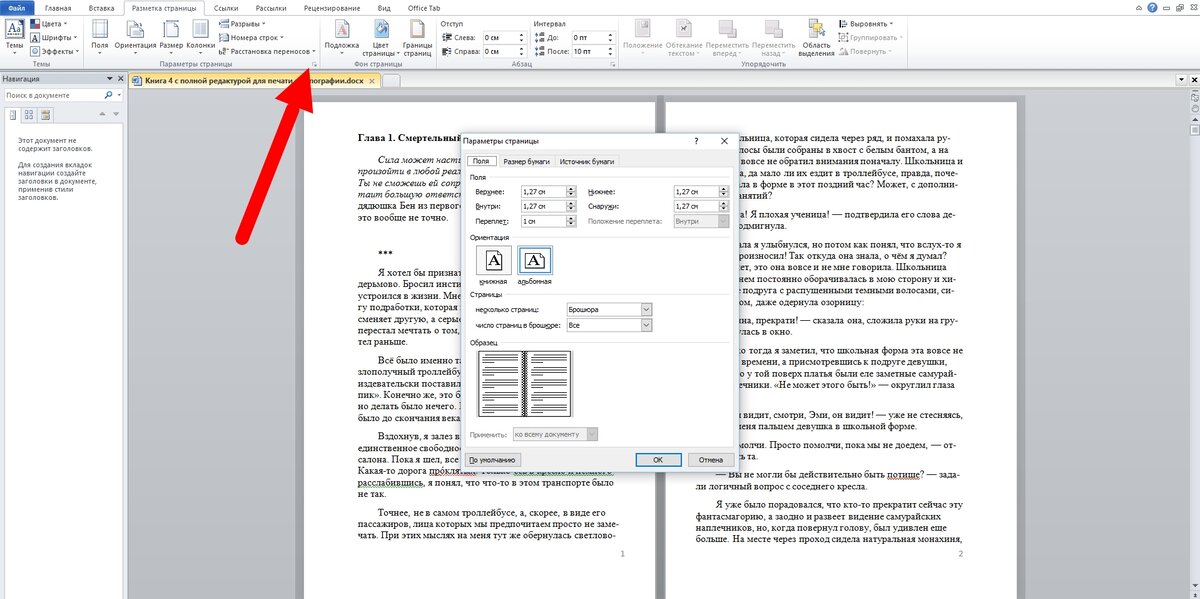Open the несколько страниц dropdown showing Брошюра
This screenshot has height=599, width=1200.
644,310
